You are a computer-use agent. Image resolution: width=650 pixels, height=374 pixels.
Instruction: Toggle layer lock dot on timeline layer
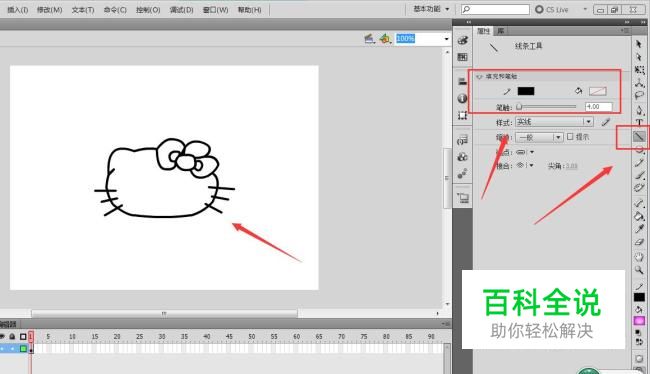[12, 349]
